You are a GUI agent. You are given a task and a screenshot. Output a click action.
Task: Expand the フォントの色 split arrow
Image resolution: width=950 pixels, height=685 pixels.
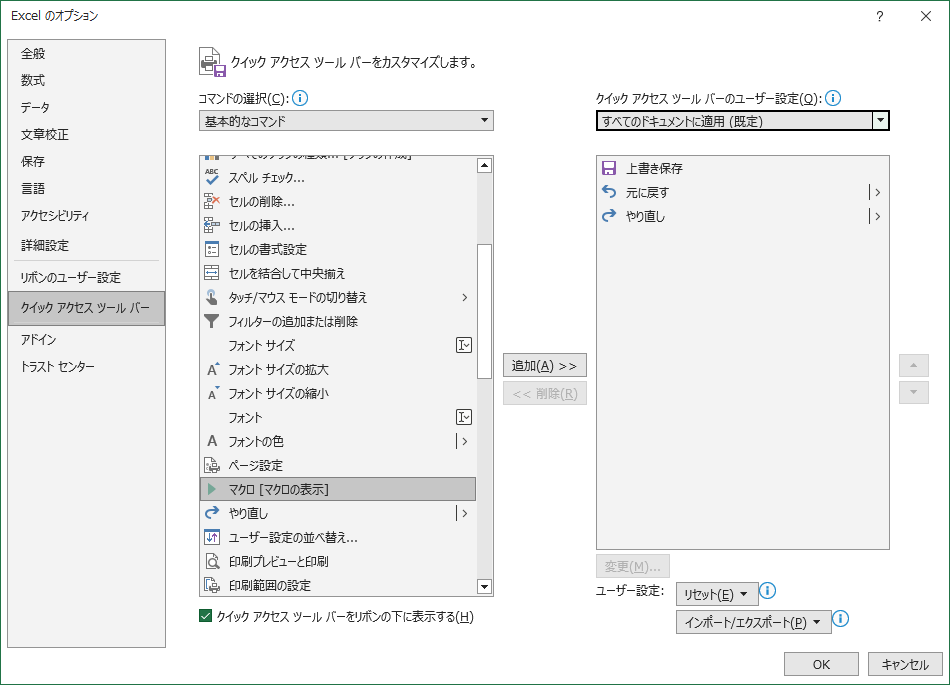pos(463,442)
